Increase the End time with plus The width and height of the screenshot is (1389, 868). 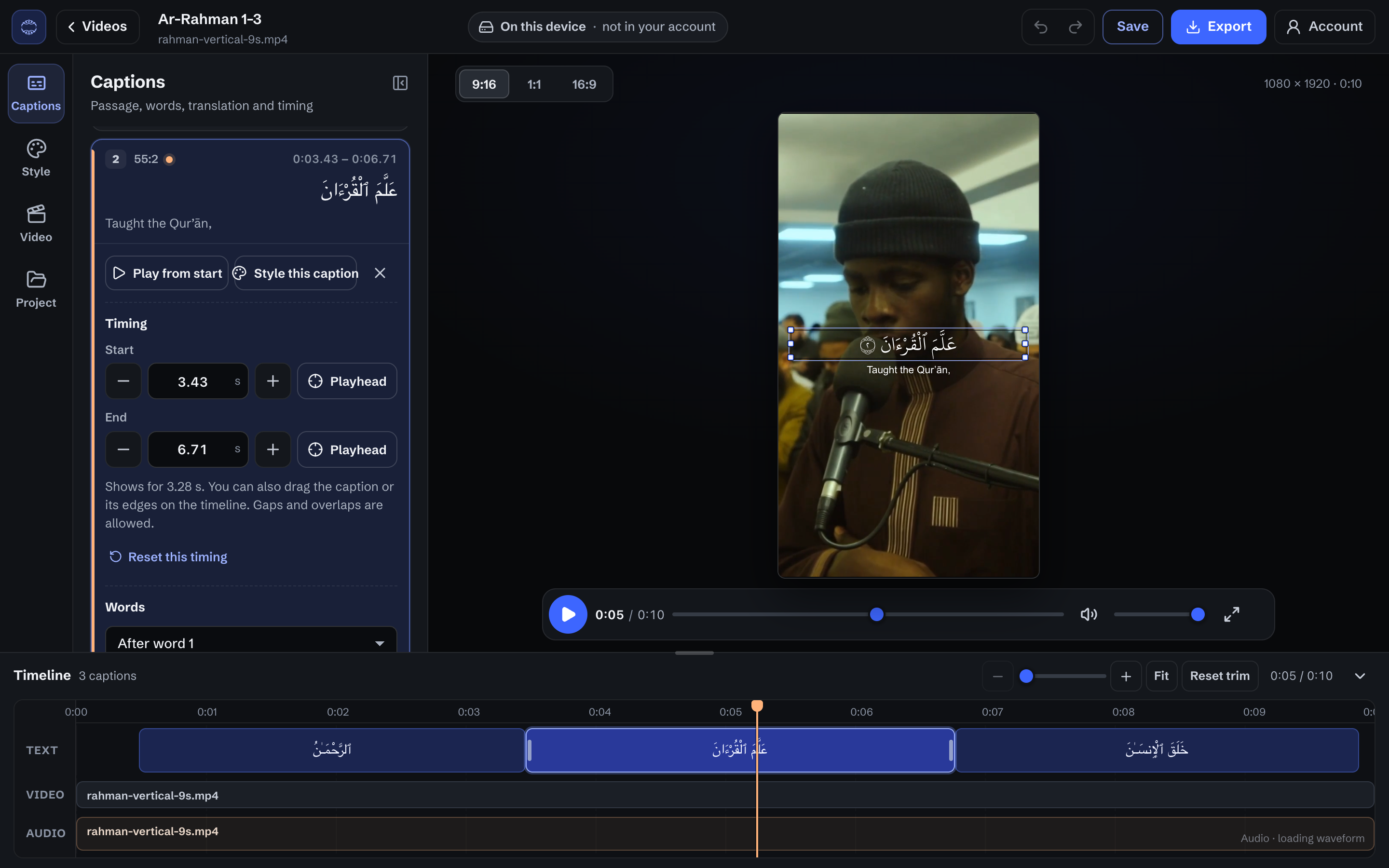272,449
